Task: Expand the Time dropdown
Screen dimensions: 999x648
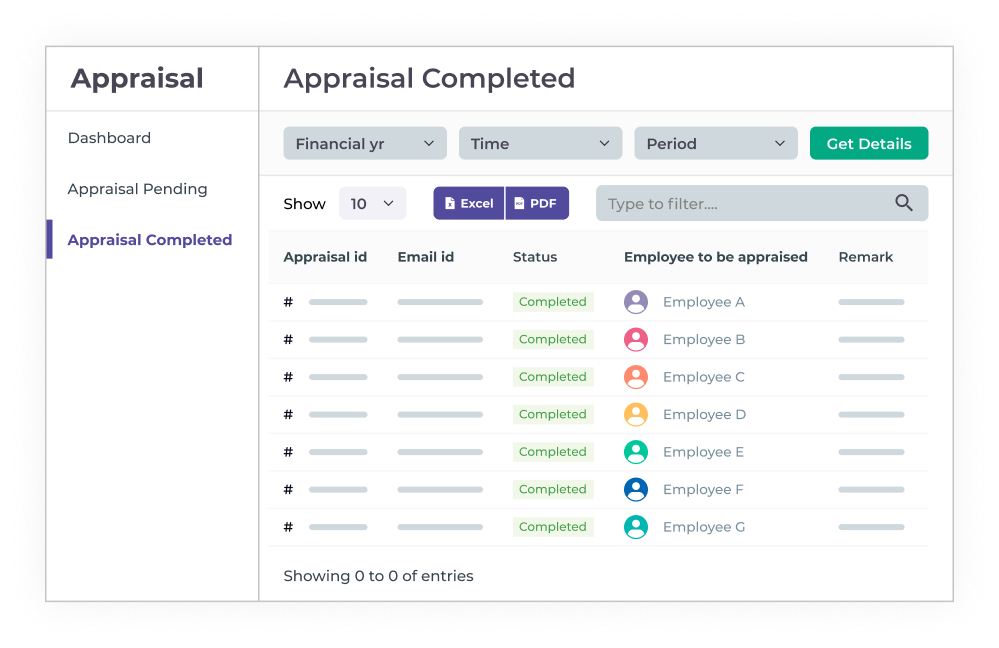Action: coord(540,143)
